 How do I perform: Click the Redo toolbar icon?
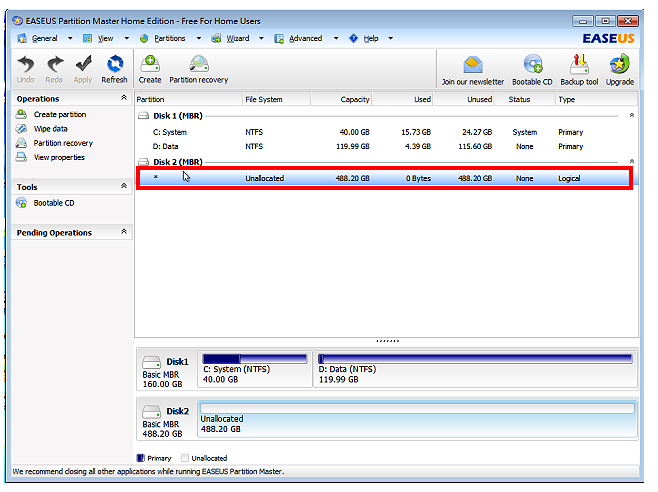click(x=55, y=65)
